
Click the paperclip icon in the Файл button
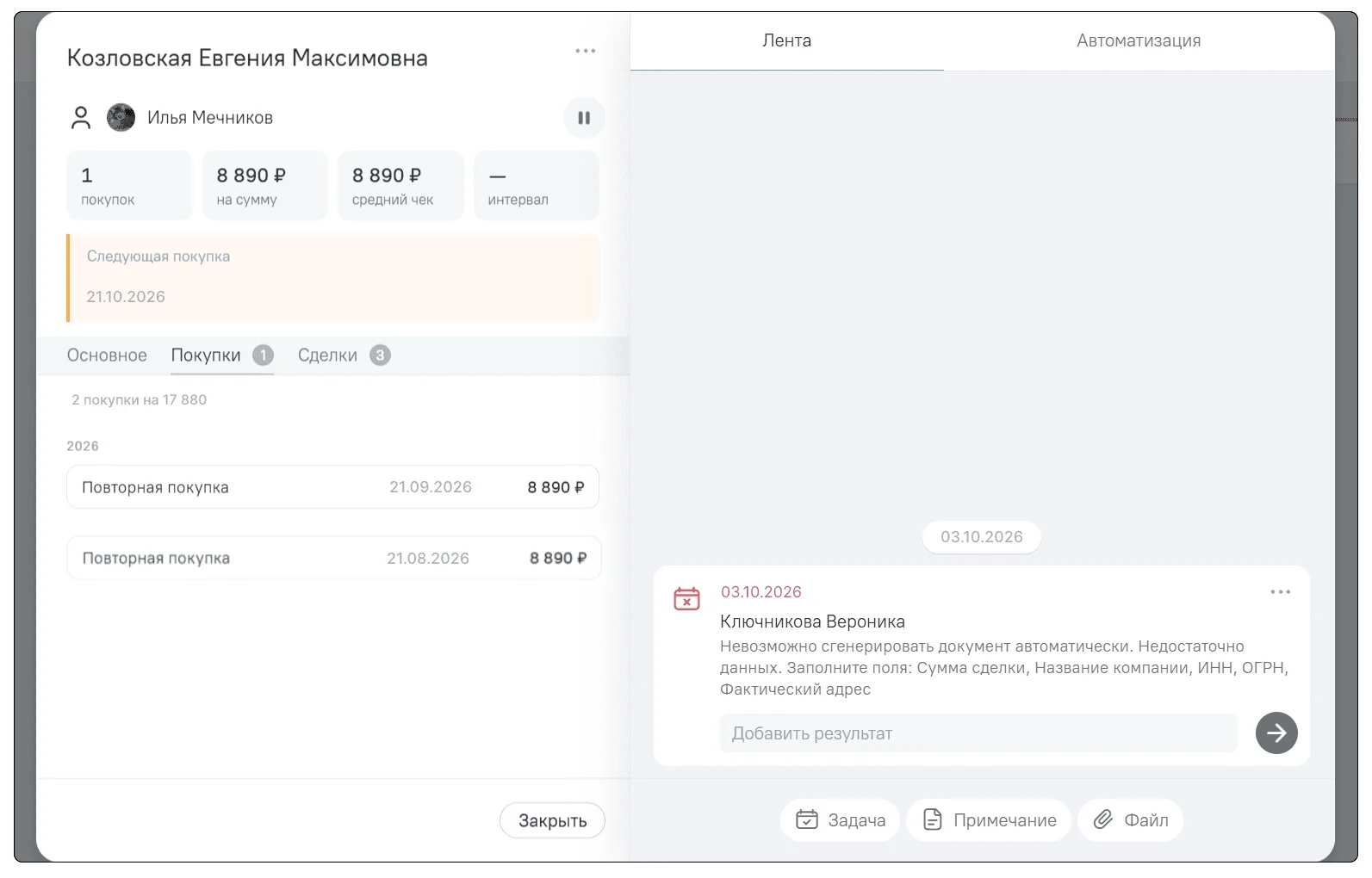(x=1103, y=819)
